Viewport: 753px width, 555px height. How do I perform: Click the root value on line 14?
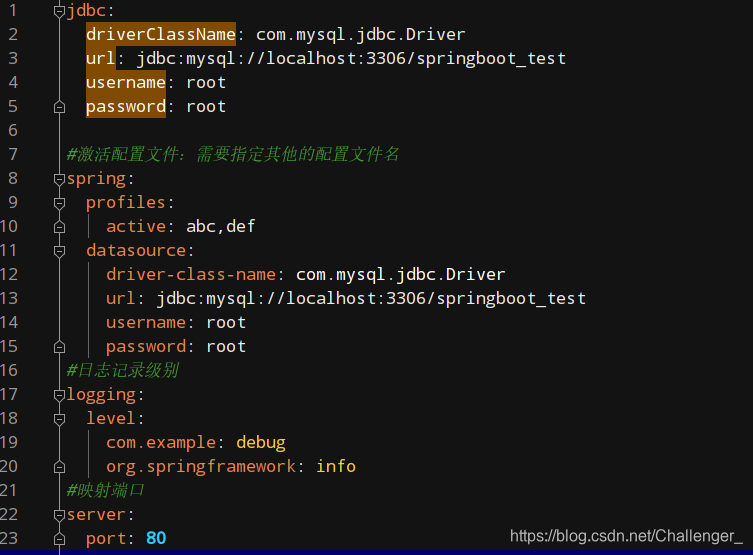coord(226,323)
